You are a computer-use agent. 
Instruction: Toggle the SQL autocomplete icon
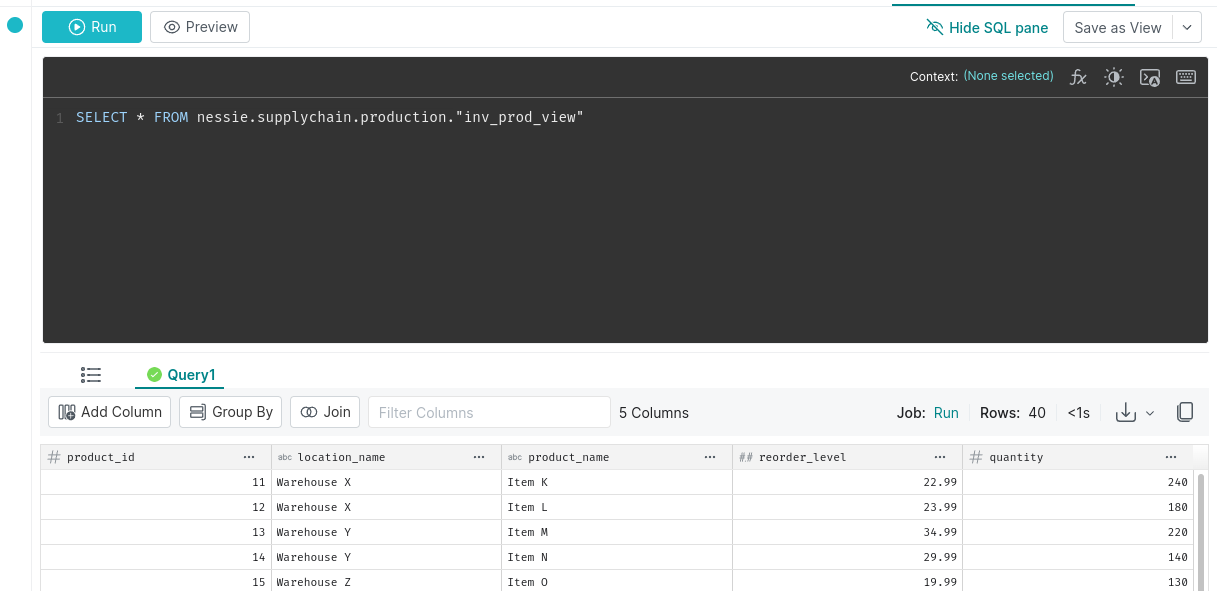(1150, 77)
